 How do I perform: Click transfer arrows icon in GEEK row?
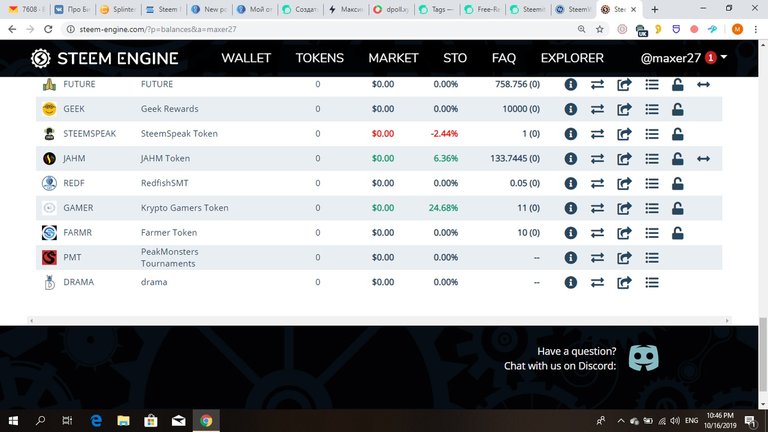click(597, 109)
